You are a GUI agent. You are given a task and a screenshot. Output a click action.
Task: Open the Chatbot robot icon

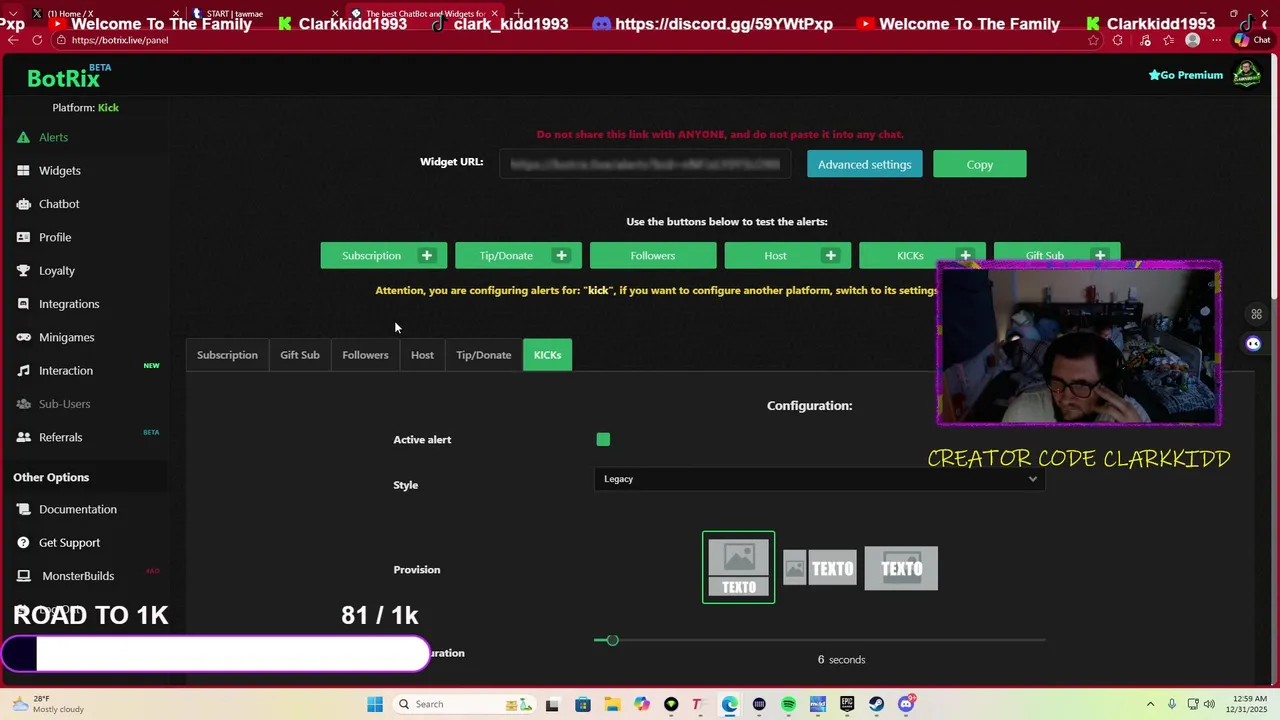pyautogui.click(x=23, y=204)
